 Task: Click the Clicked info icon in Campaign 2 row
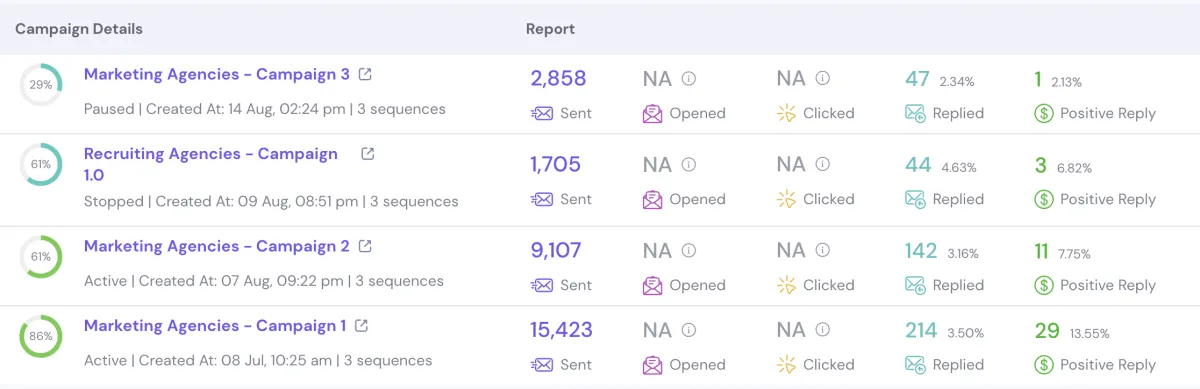[823, 251]
